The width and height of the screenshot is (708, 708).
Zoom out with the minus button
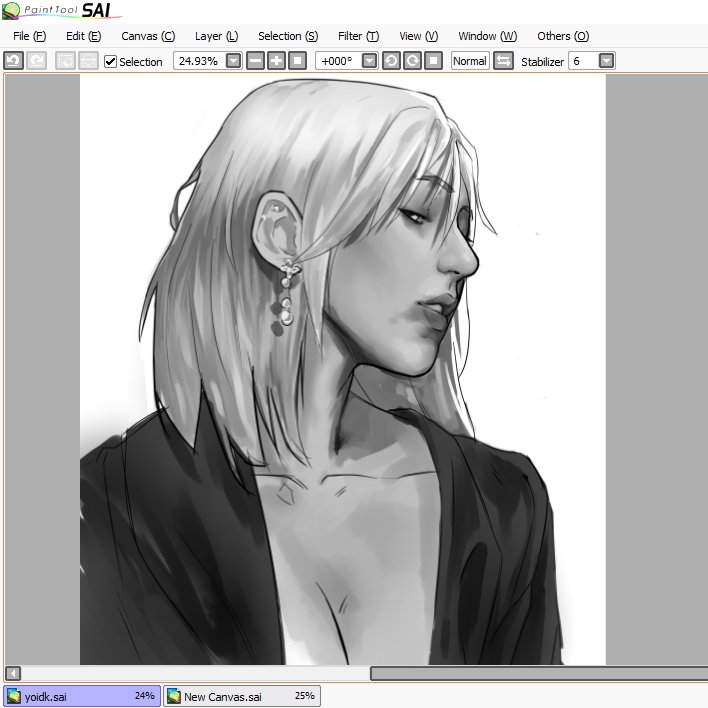pyautogui.click(x=256, y=61)
